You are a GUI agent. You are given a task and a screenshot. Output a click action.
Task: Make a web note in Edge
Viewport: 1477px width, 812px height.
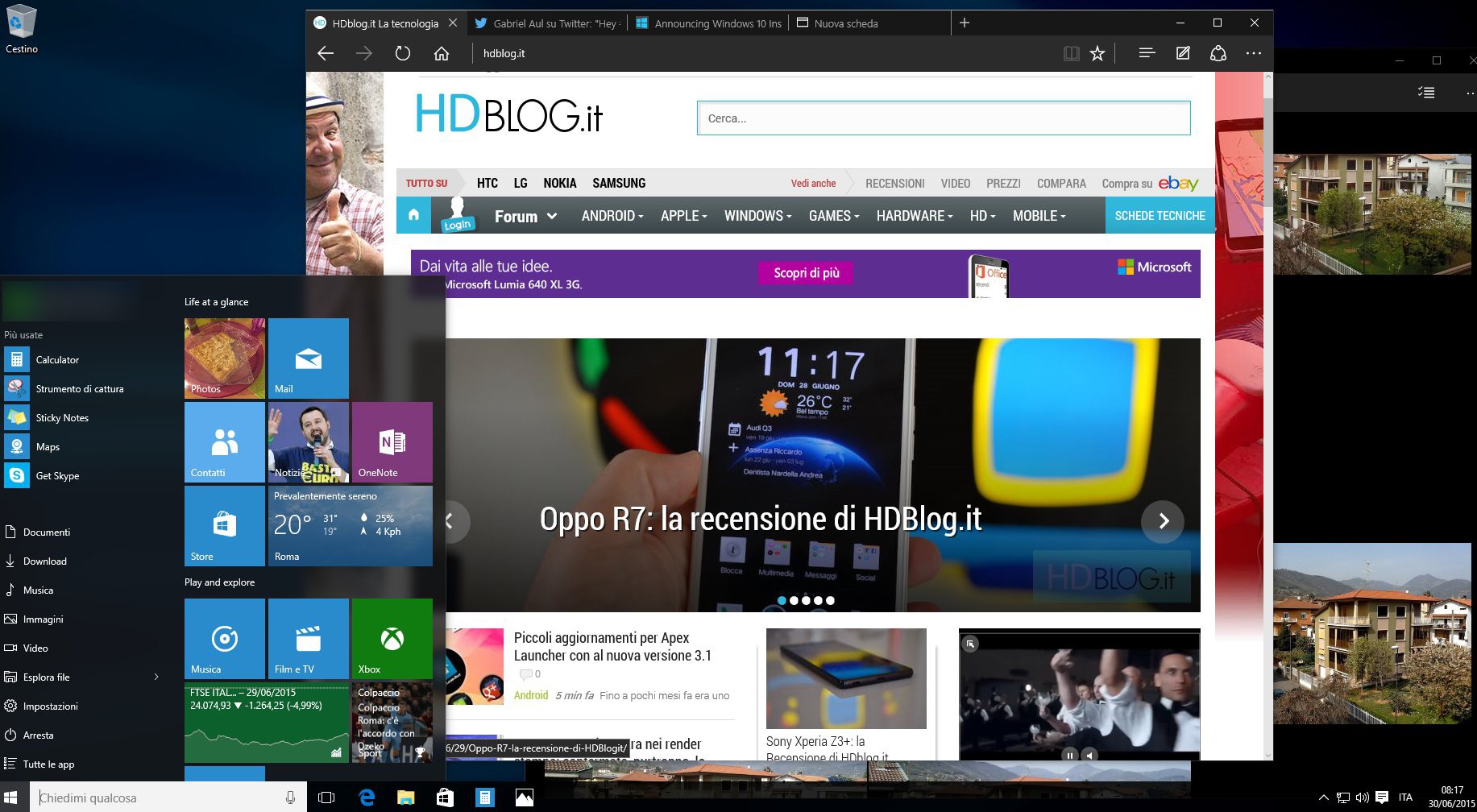coord(1183,53)
